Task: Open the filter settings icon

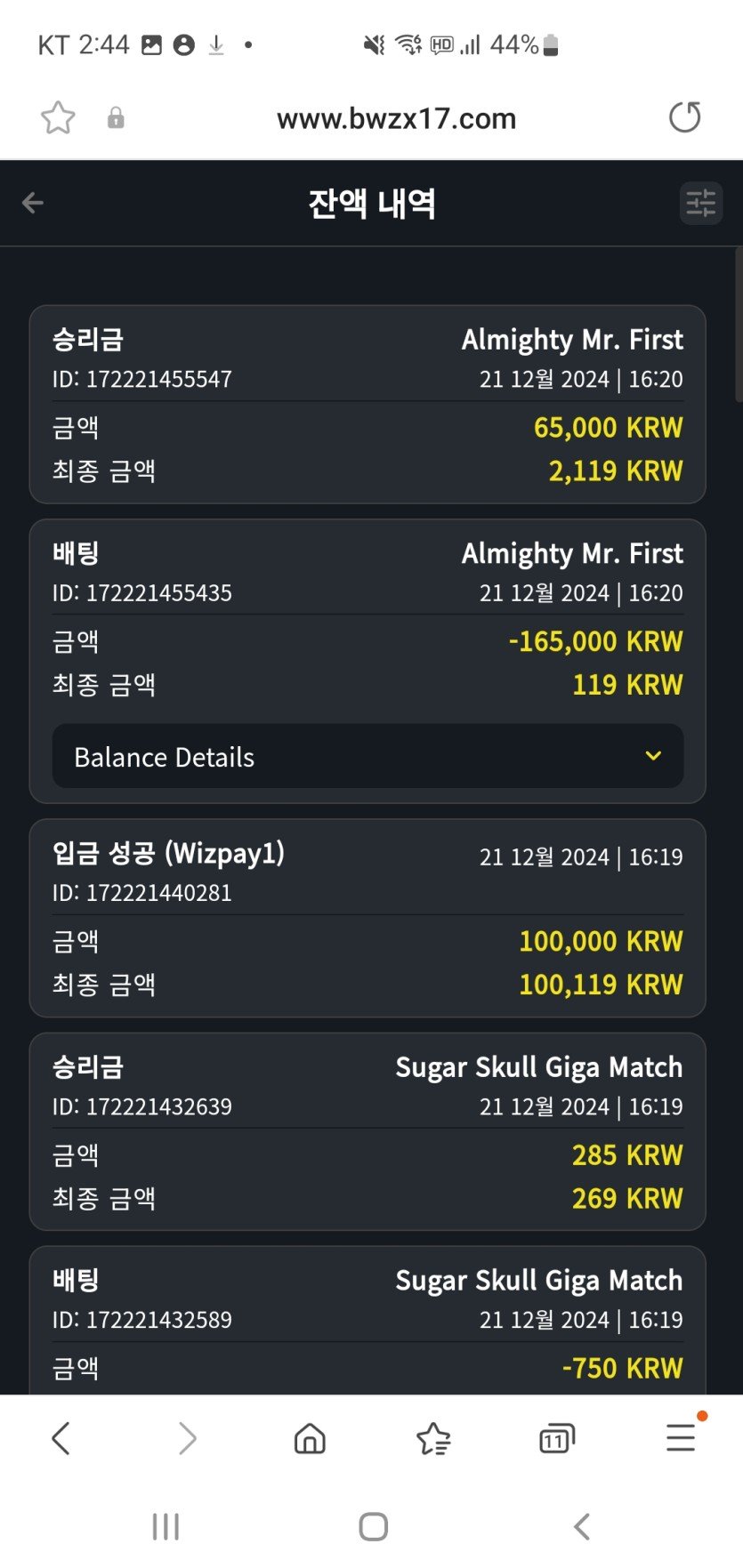Action: coord(700,203)
